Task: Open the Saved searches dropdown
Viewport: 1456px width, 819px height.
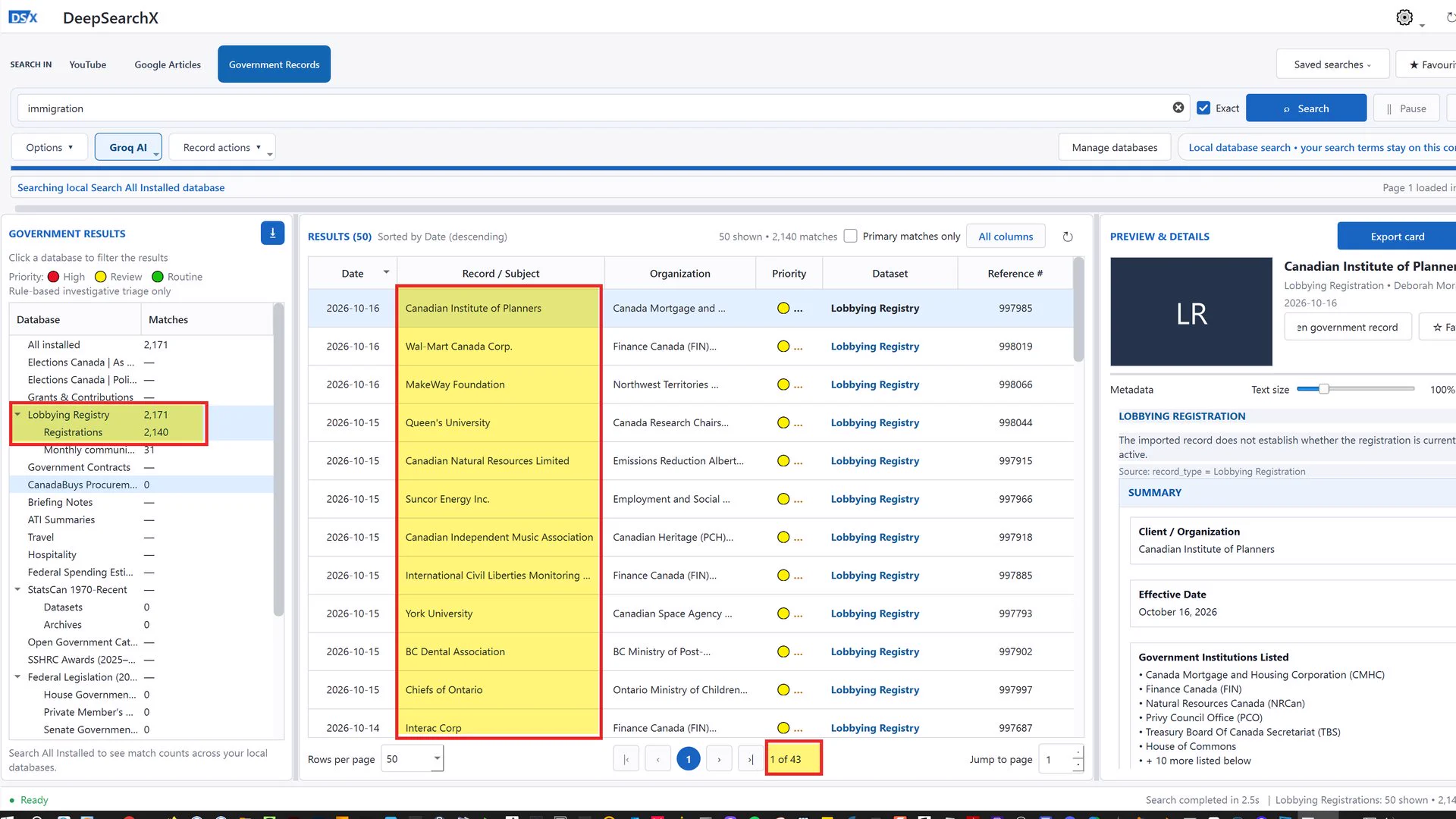Action: (x=1332, y=64)
